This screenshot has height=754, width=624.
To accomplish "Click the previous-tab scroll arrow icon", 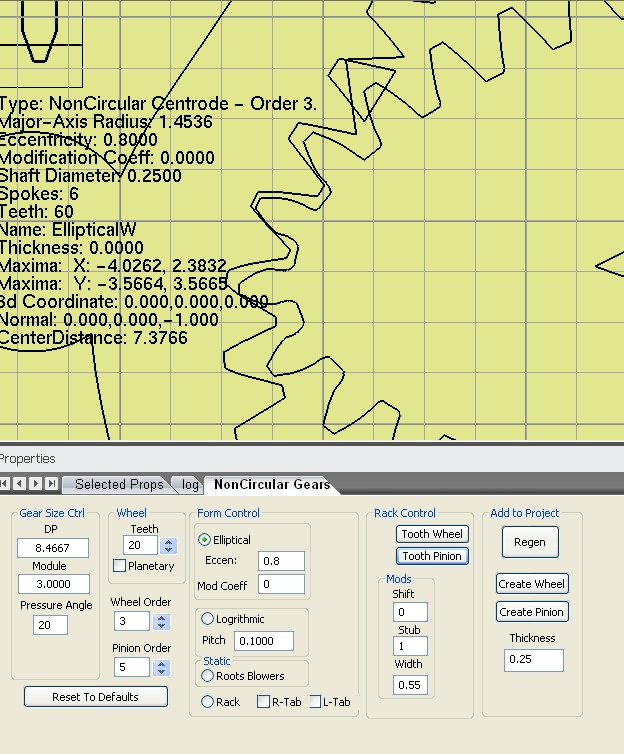I will click(20, 484).
